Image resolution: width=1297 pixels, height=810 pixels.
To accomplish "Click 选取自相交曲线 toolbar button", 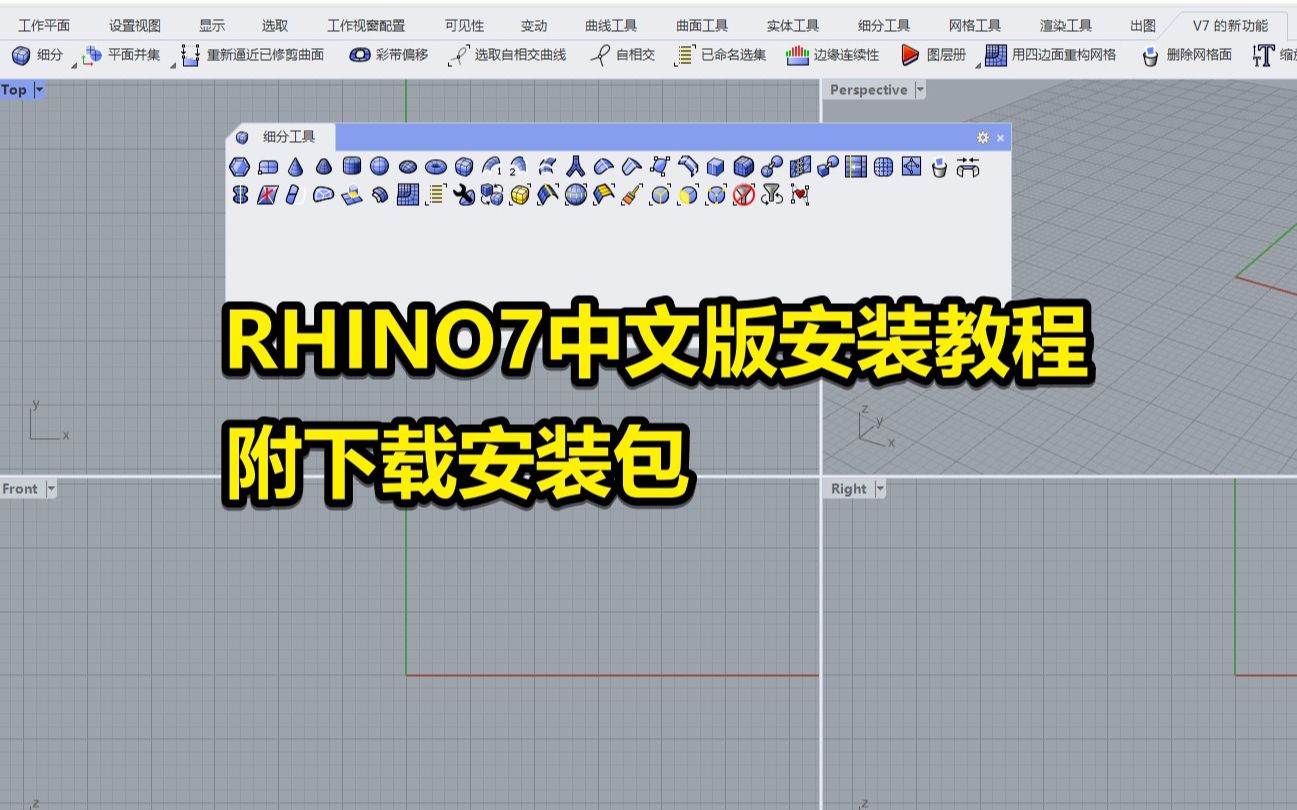I will tap(508, 55).
